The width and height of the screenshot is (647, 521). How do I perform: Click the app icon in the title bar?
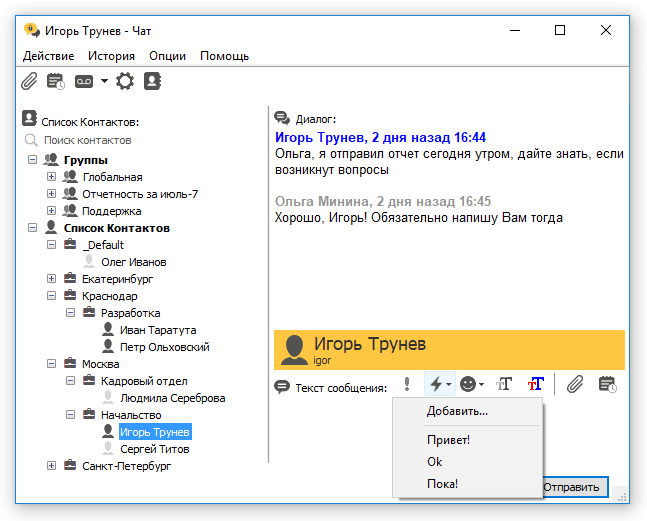(32, 31)
